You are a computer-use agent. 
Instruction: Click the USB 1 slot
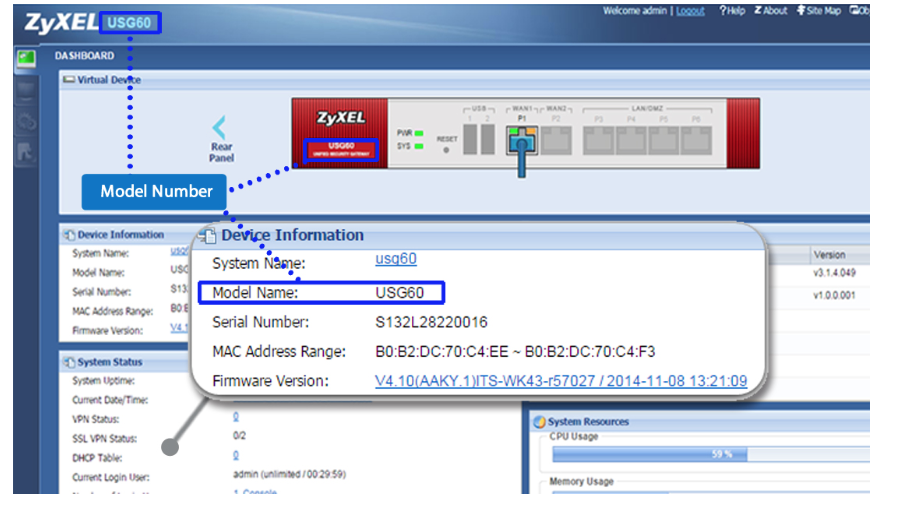click(x=470, y=140)
